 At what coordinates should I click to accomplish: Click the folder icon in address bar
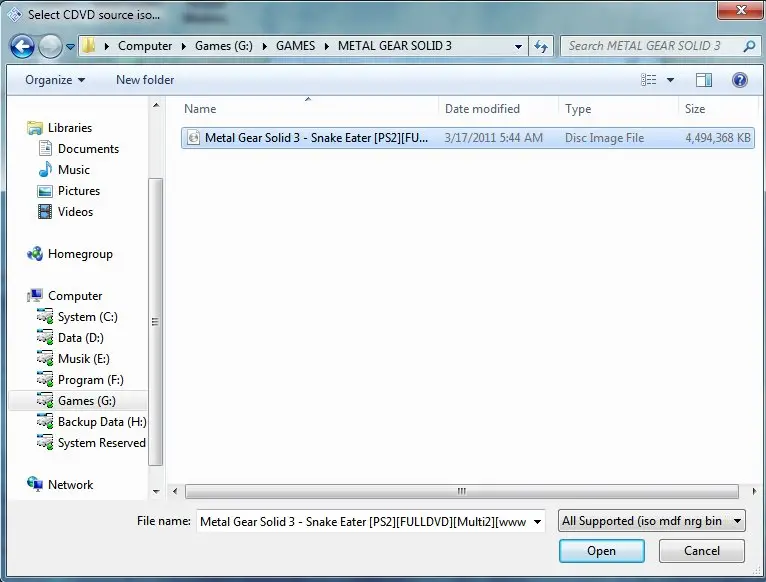88,46
